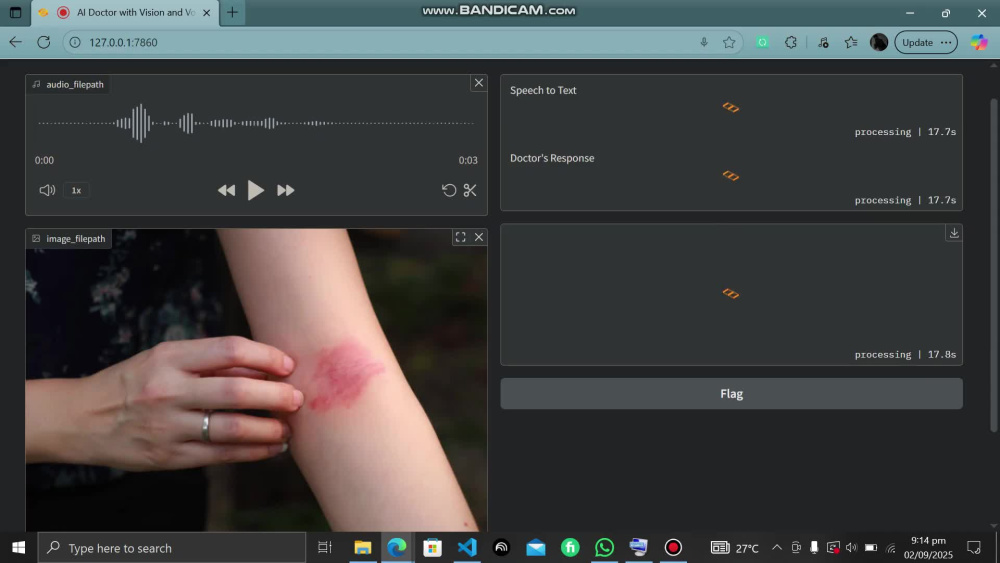The height and width of the screenshot is (563, 1000).
Task: Open the green Fiverr taskbar icon
Action: coord(570,548)
